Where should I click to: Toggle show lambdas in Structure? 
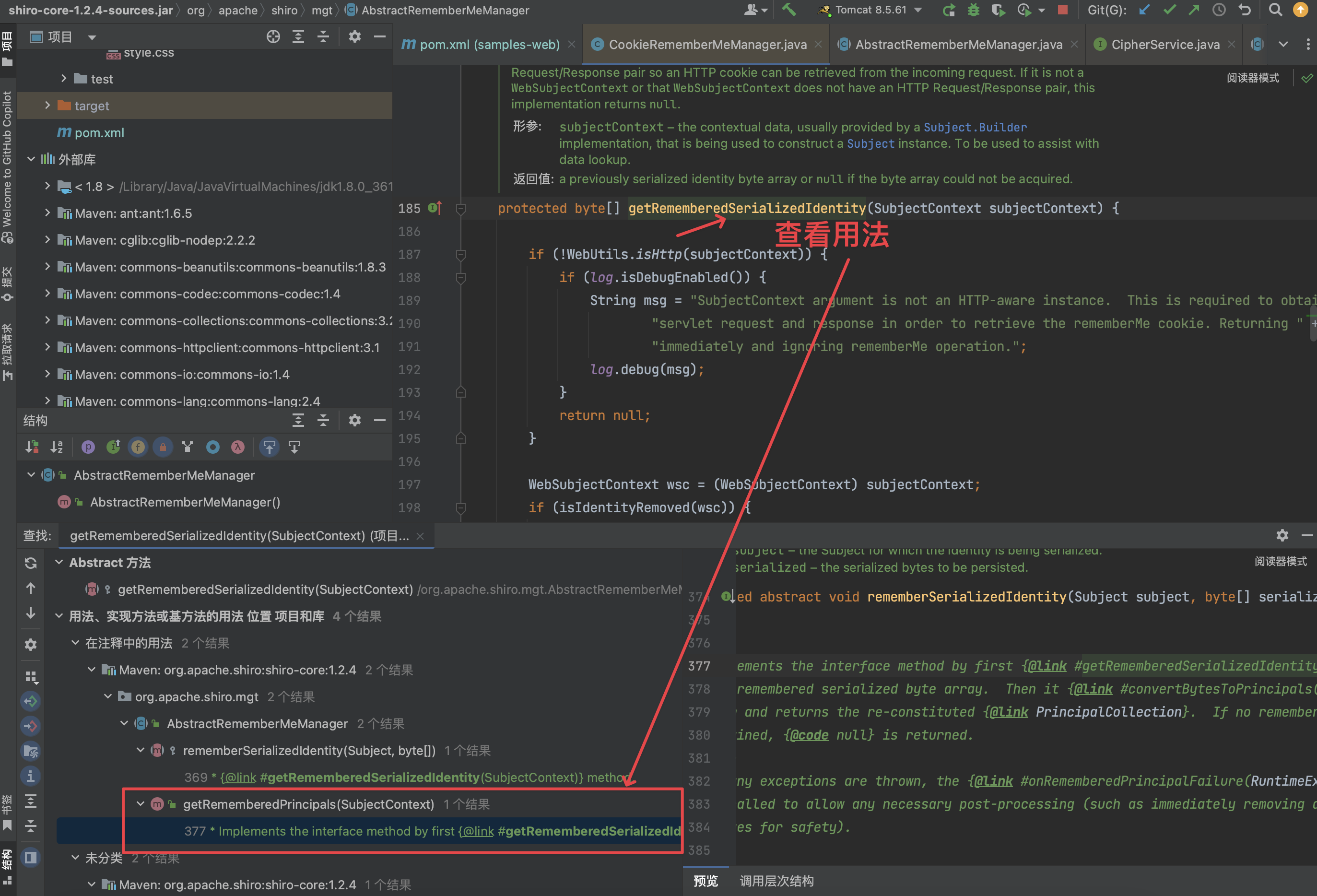tap(237, 447)
